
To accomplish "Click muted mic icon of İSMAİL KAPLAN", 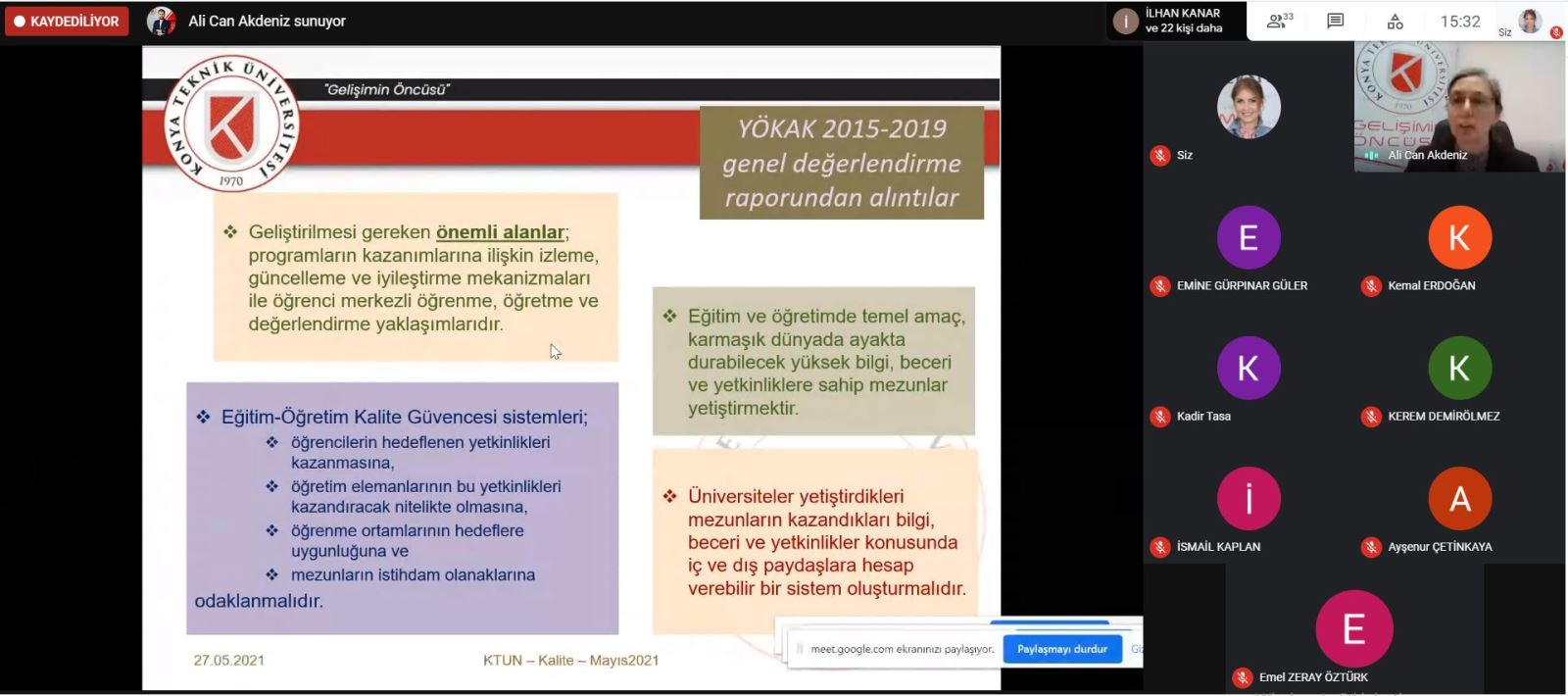I will click(1160, 547).
